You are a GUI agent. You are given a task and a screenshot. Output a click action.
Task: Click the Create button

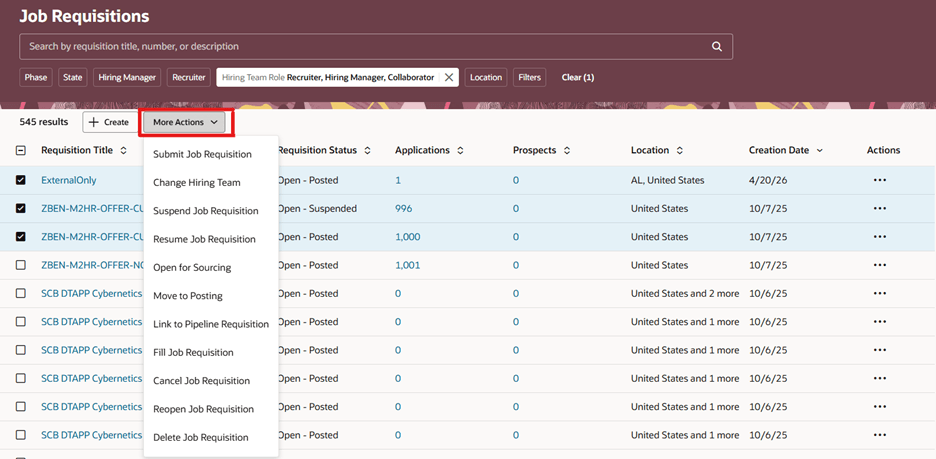pyautogui.click(x=110, y=122)
